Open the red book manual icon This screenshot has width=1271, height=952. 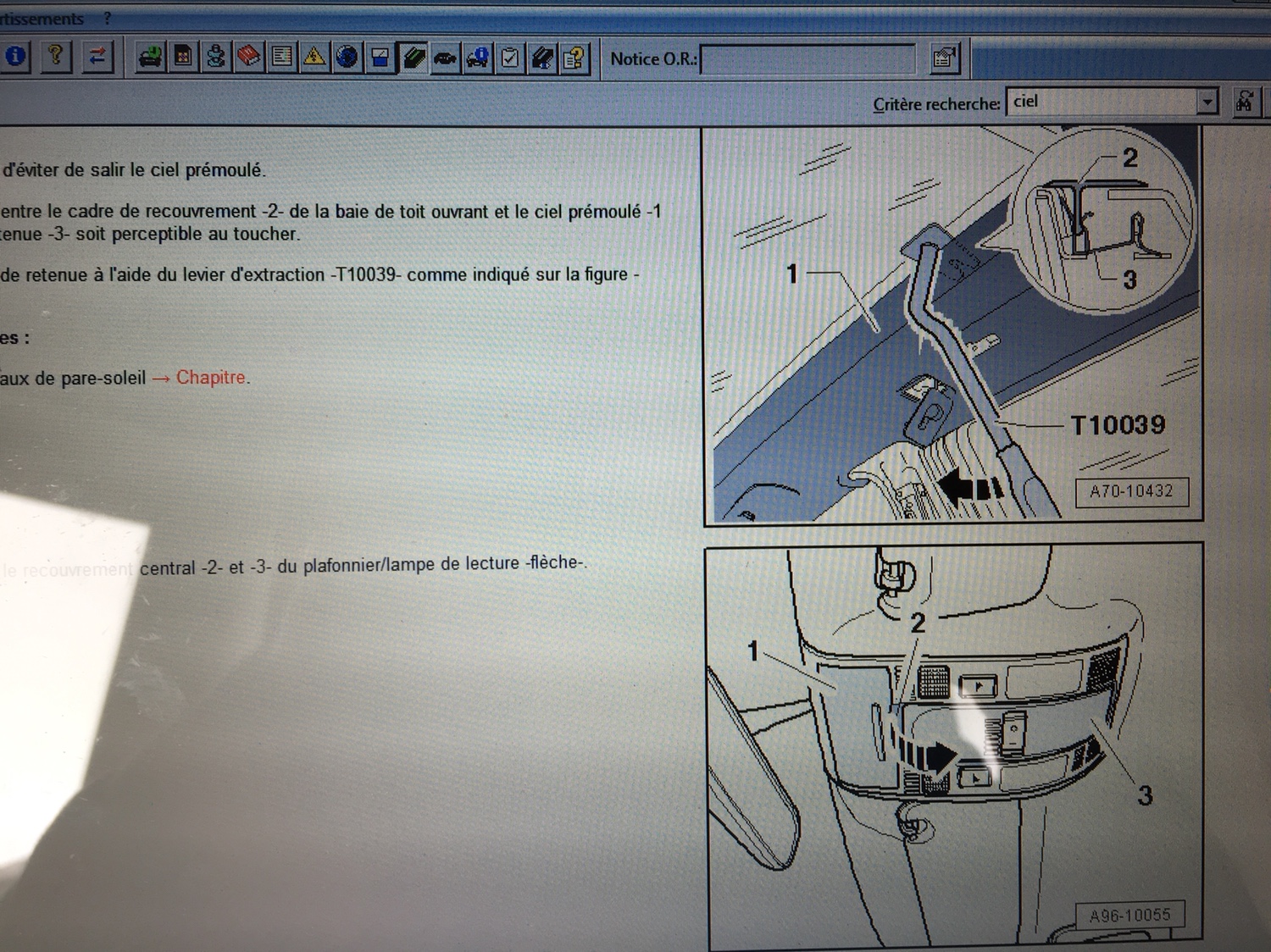point(248,57)
